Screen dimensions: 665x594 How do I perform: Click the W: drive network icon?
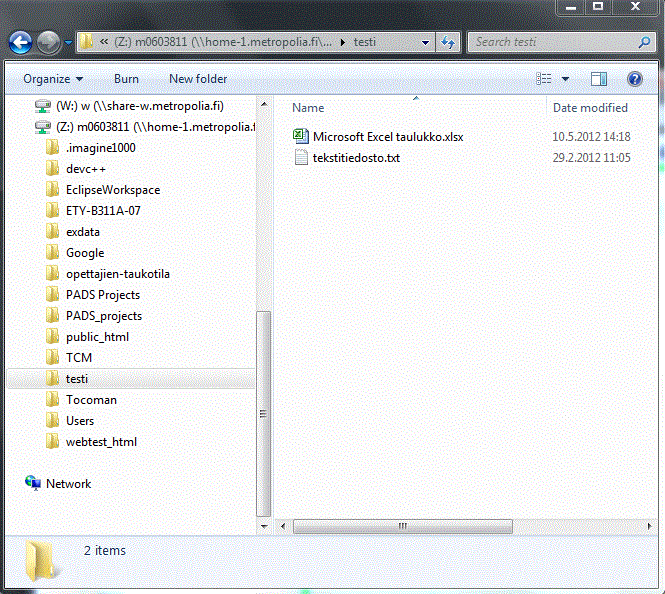[42, 106]
